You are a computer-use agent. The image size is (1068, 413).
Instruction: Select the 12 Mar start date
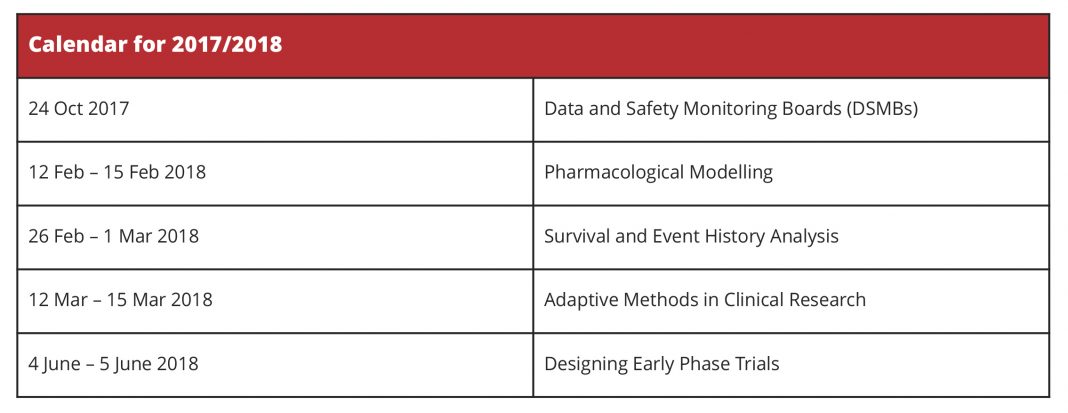[x=58, y=300]
